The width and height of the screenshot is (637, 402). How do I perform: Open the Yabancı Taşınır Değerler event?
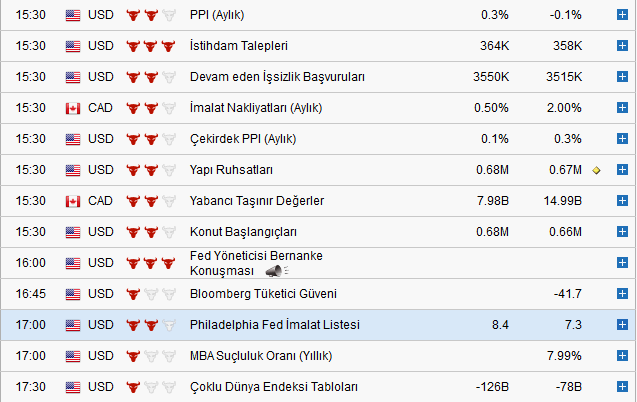tap(256, 201)
